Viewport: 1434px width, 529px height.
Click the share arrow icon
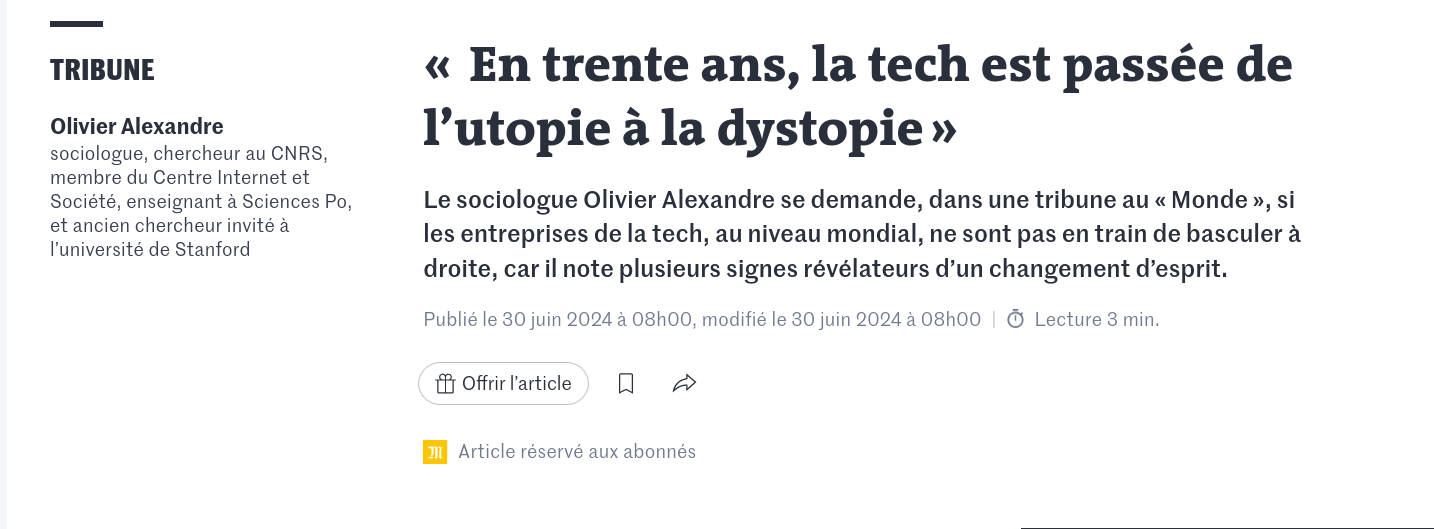click(x=684, y=383)
